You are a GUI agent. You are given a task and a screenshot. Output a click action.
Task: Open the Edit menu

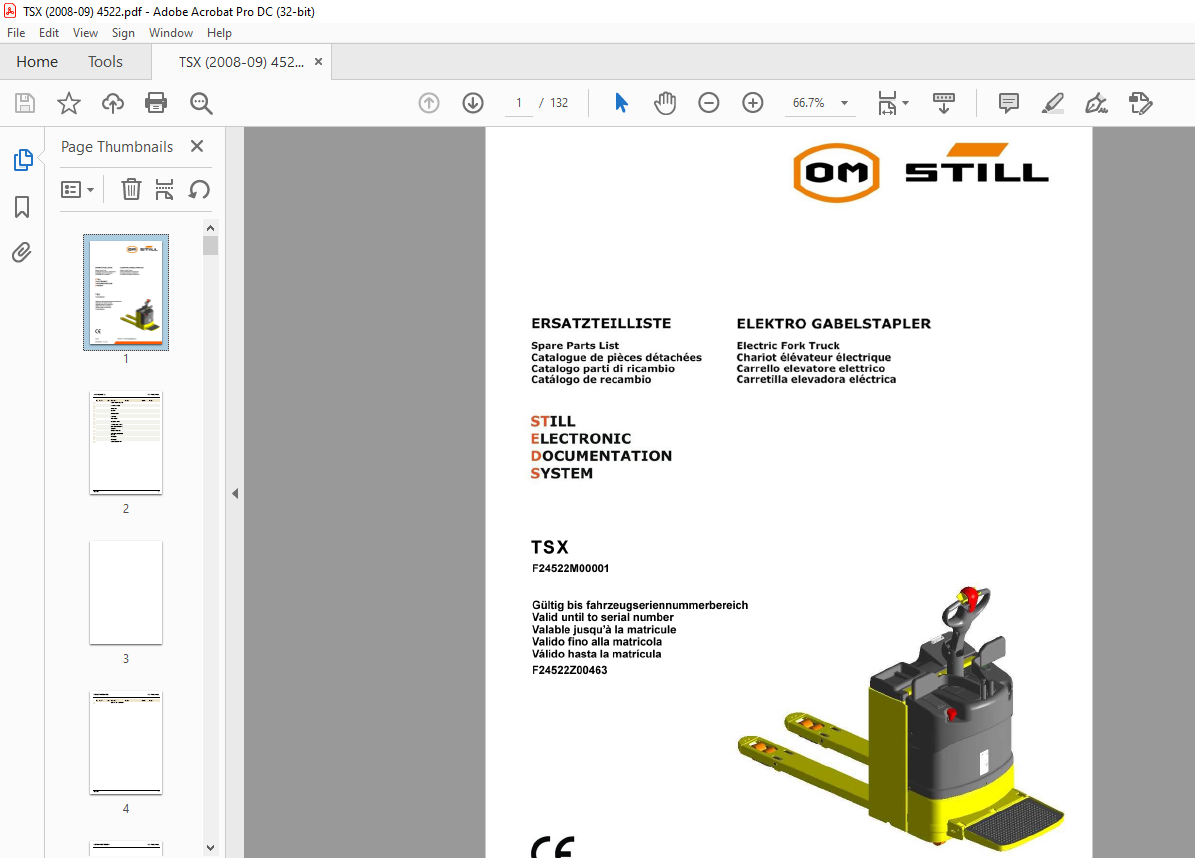tap(49, 33)
